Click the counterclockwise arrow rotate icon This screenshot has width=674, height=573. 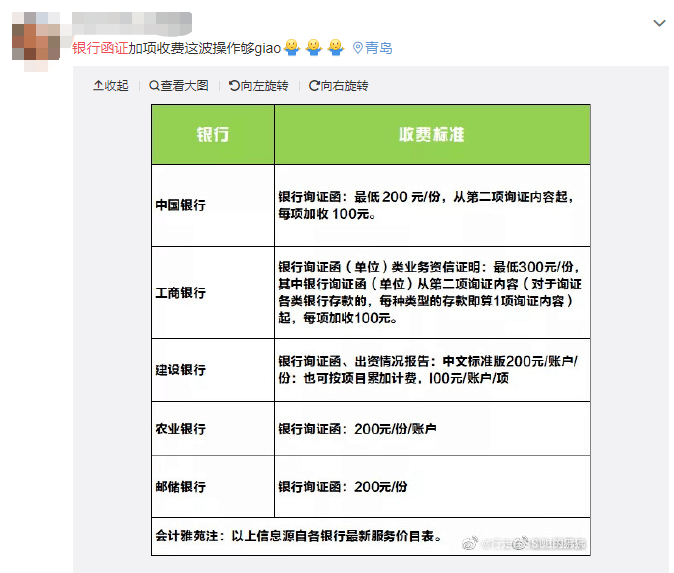(x=234, y=86)
